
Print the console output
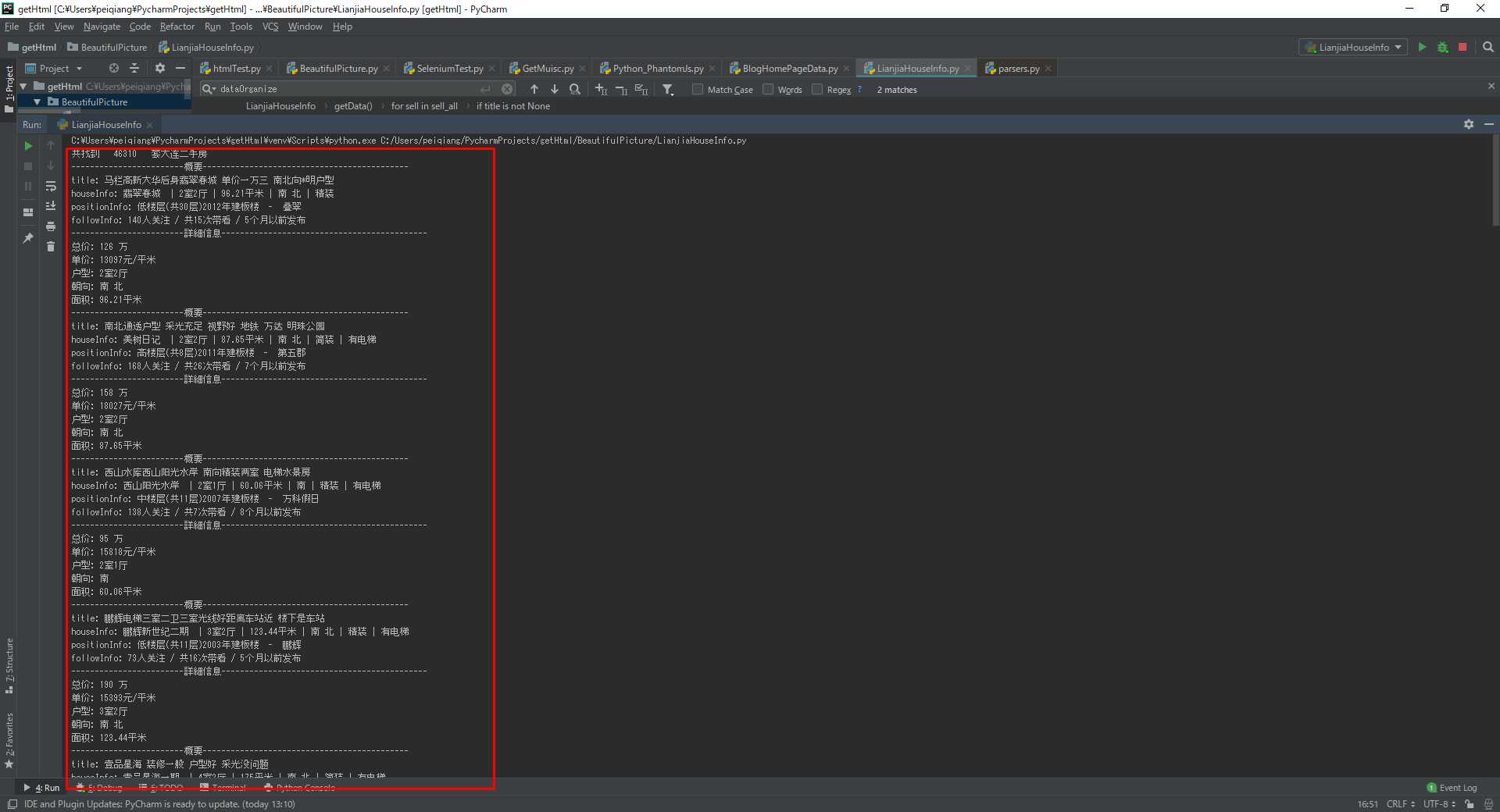click(x=51, y=226)
